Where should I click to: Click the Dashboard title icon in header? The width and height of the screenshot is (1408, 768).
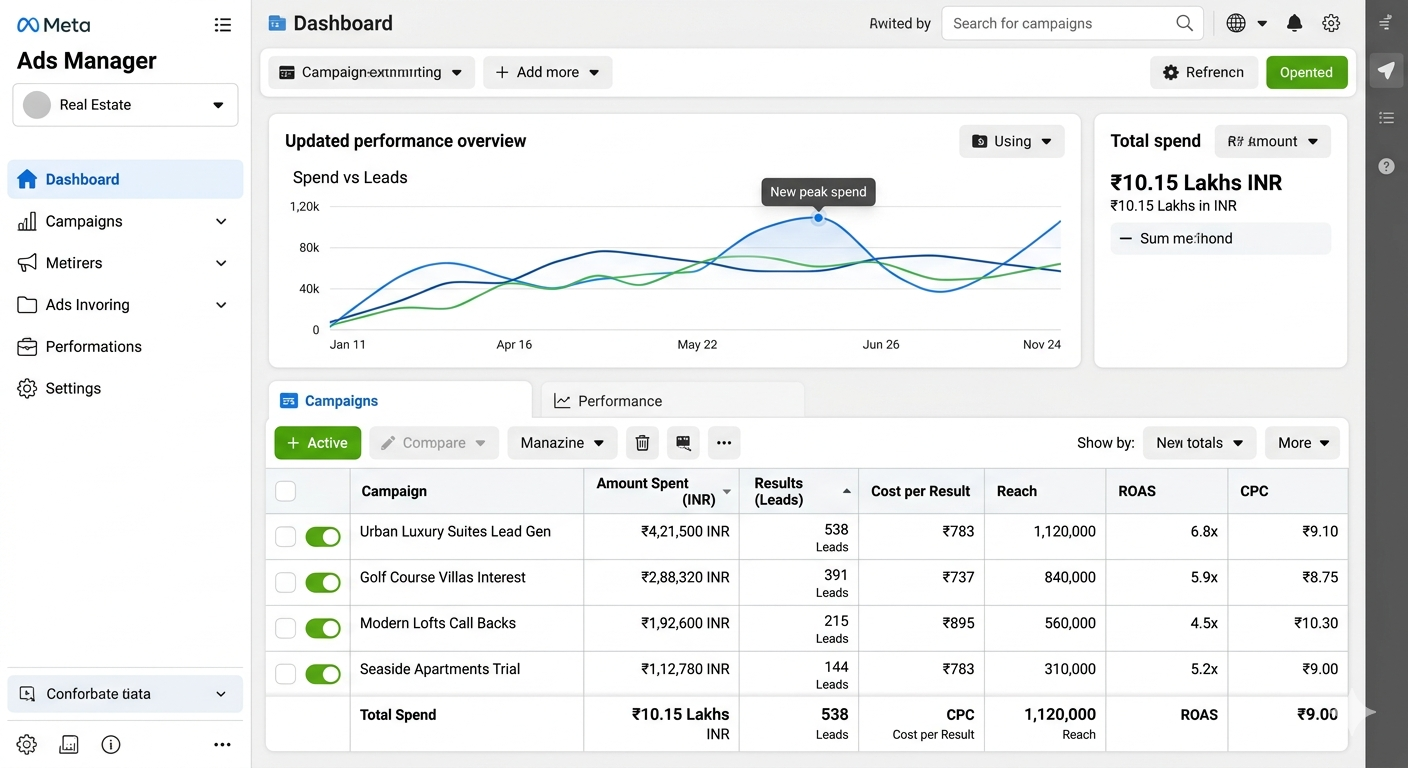277,23
